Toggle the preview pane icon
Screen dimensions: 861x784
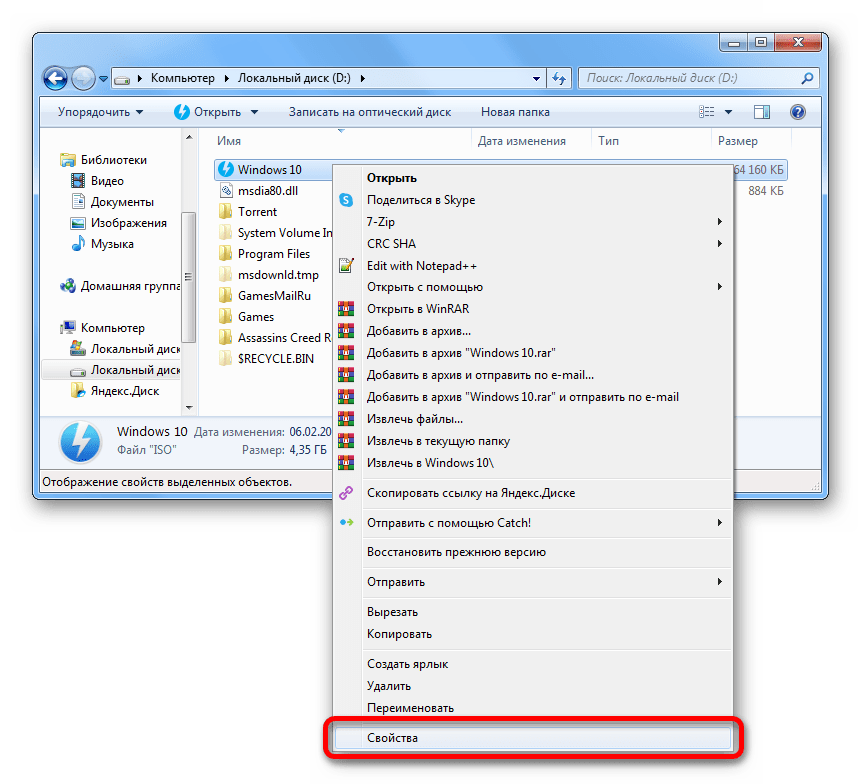click(762, 112)
